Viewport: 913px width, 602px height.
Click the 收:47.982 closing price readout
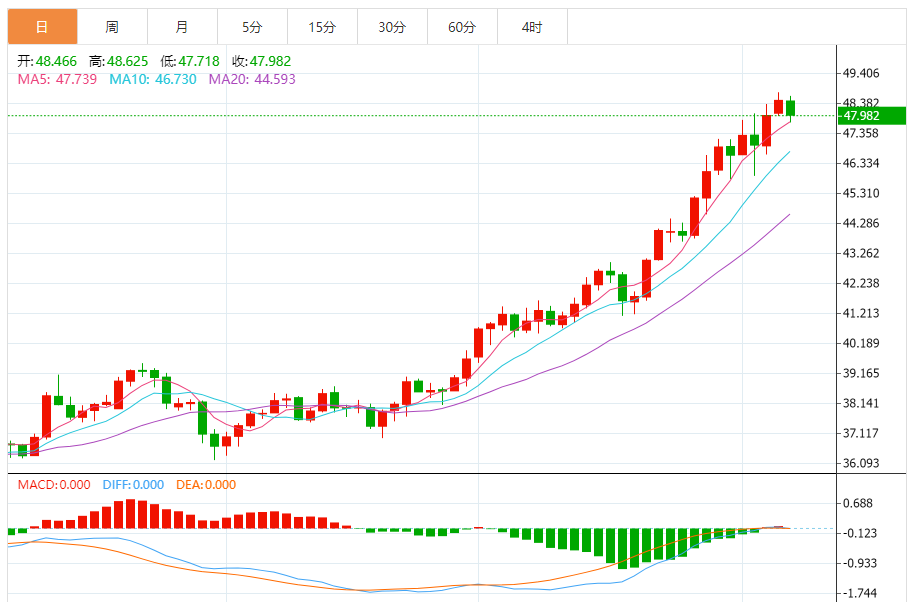(x=261, y=61)
